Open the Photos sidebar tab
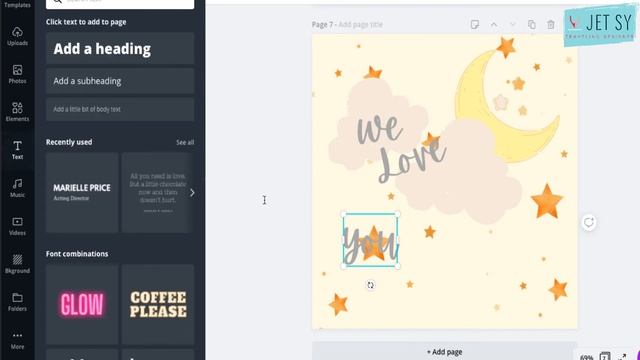 pyautogui.click(x=17, y=74)
